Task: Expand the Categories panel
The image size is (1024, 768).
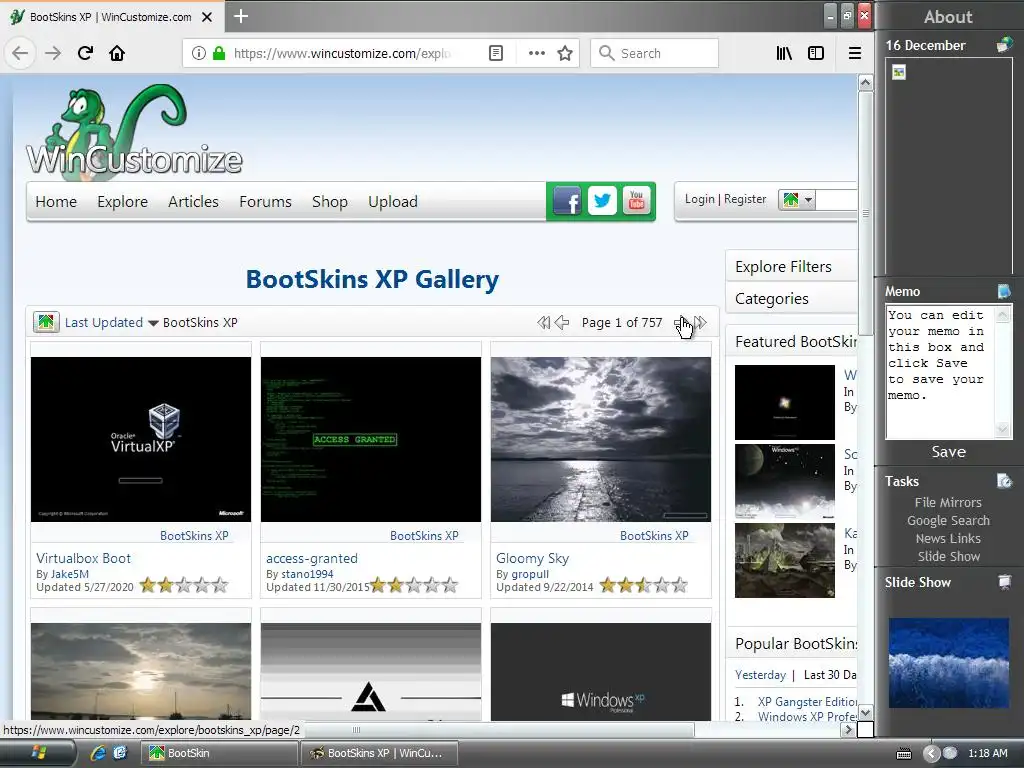Action: click(x=791, y=298)
